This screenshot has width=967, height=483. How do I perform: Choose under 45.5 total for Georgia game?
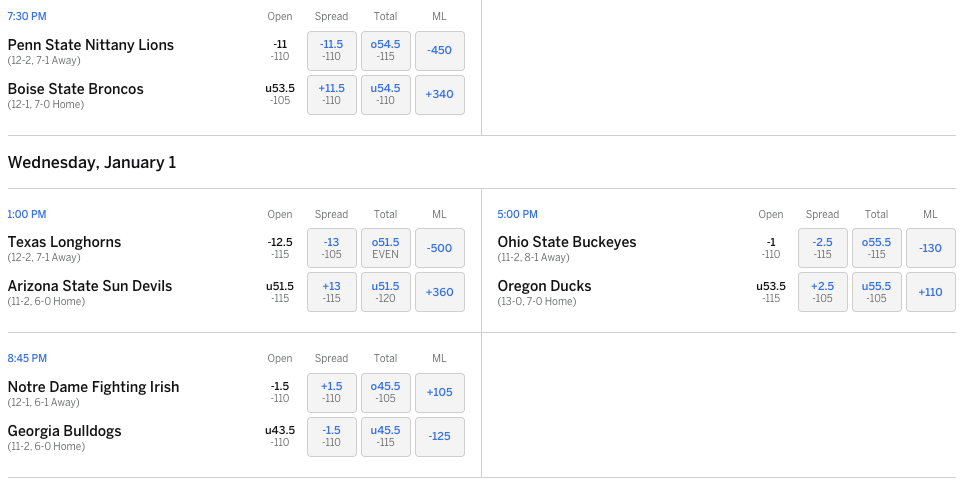pos(385,437)
